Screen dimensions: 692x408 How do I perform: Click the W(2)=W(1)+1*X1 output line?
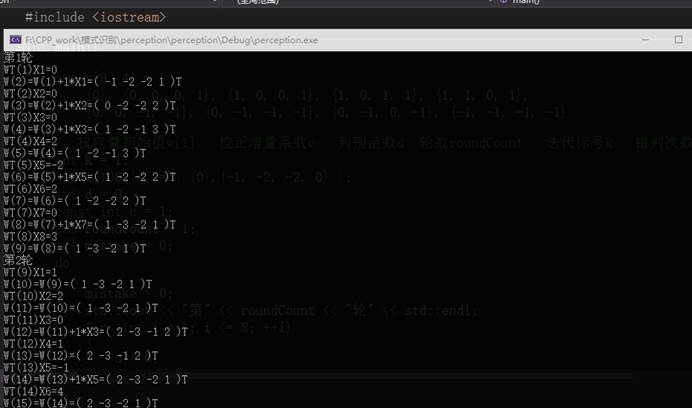(93, 82)
